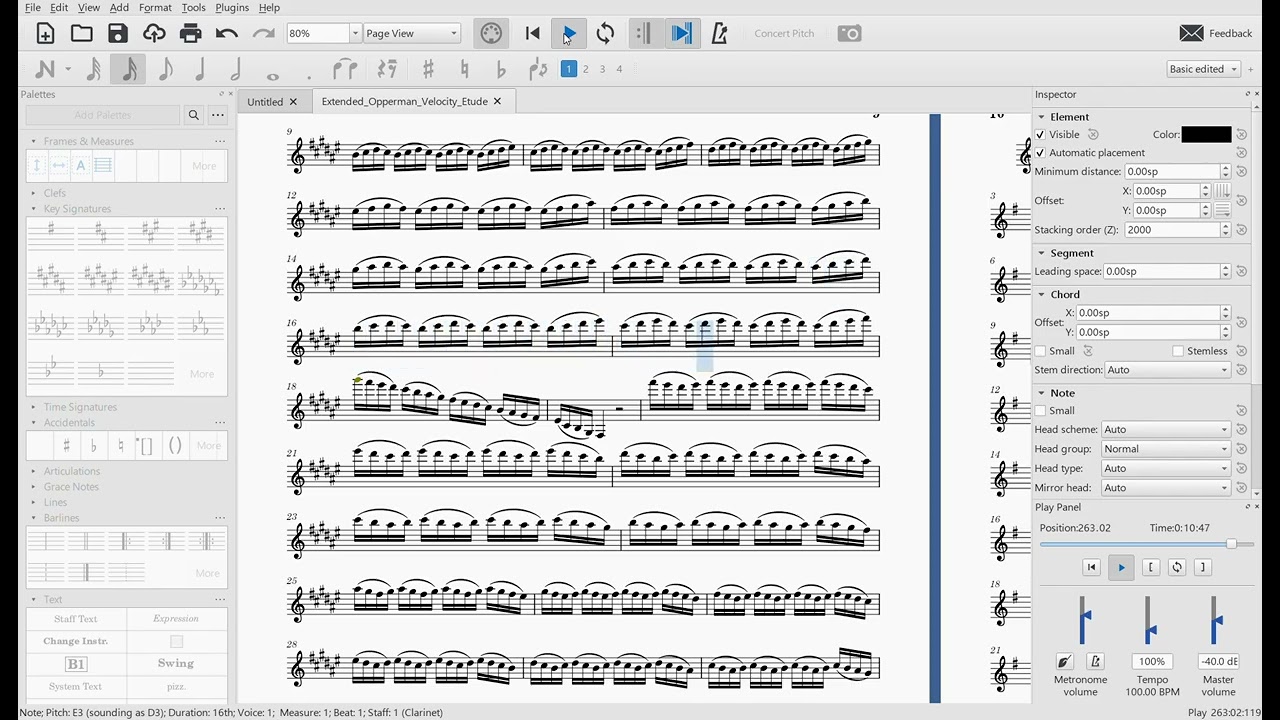Image resolution: width=1280 pixels, height=720 pixels.
Task: Toggle Concert Pitch button
Action: 784,33
